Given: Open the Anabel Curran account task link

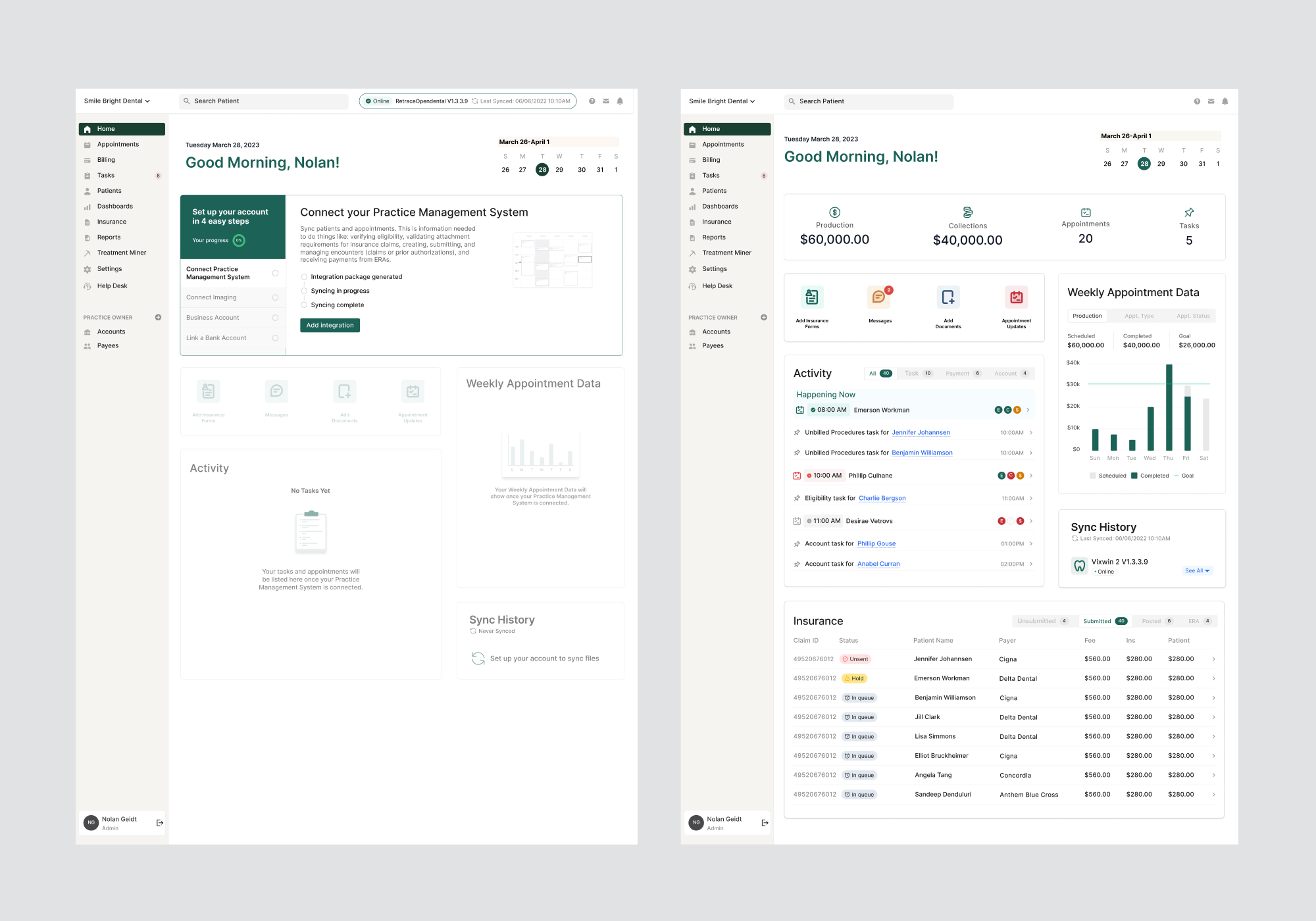Looking at the screenshot, I should [x=878, y=564].
